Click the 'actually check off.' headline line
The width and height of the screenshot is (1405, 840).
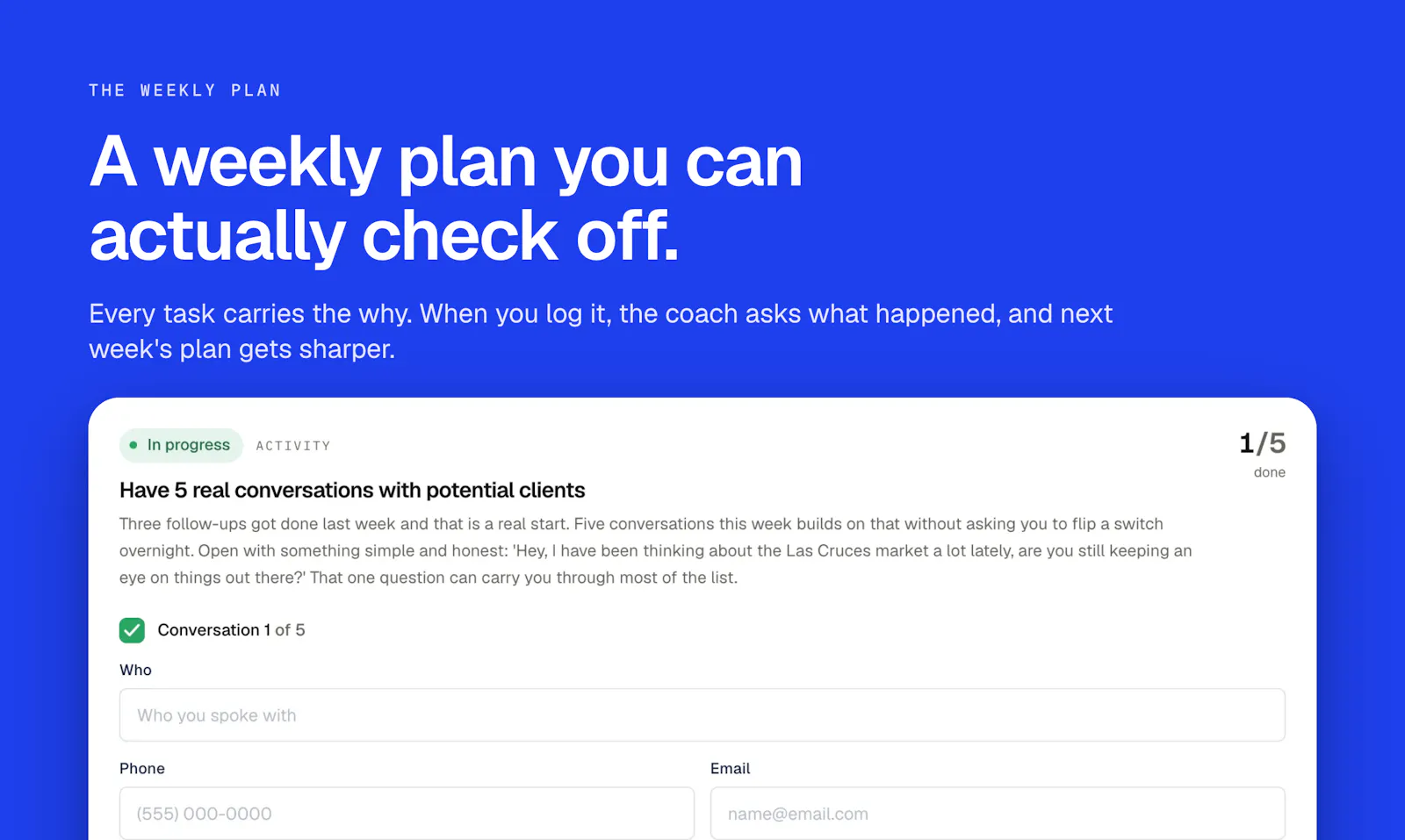384,235
